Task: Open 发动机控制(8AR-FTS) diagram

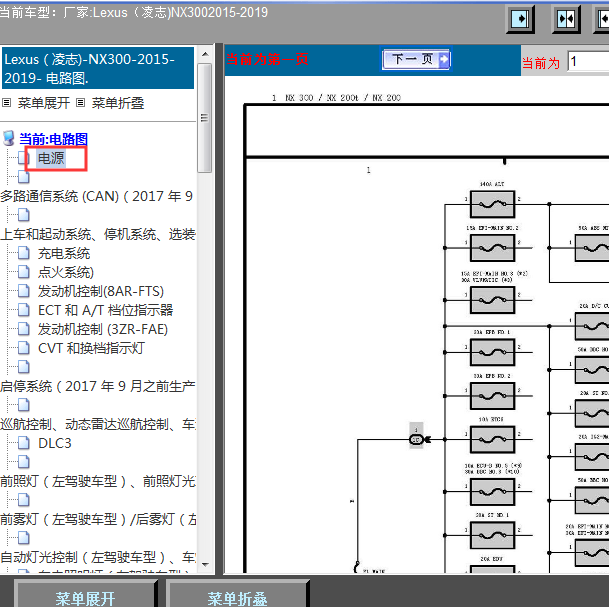Action: click(101, 291)
